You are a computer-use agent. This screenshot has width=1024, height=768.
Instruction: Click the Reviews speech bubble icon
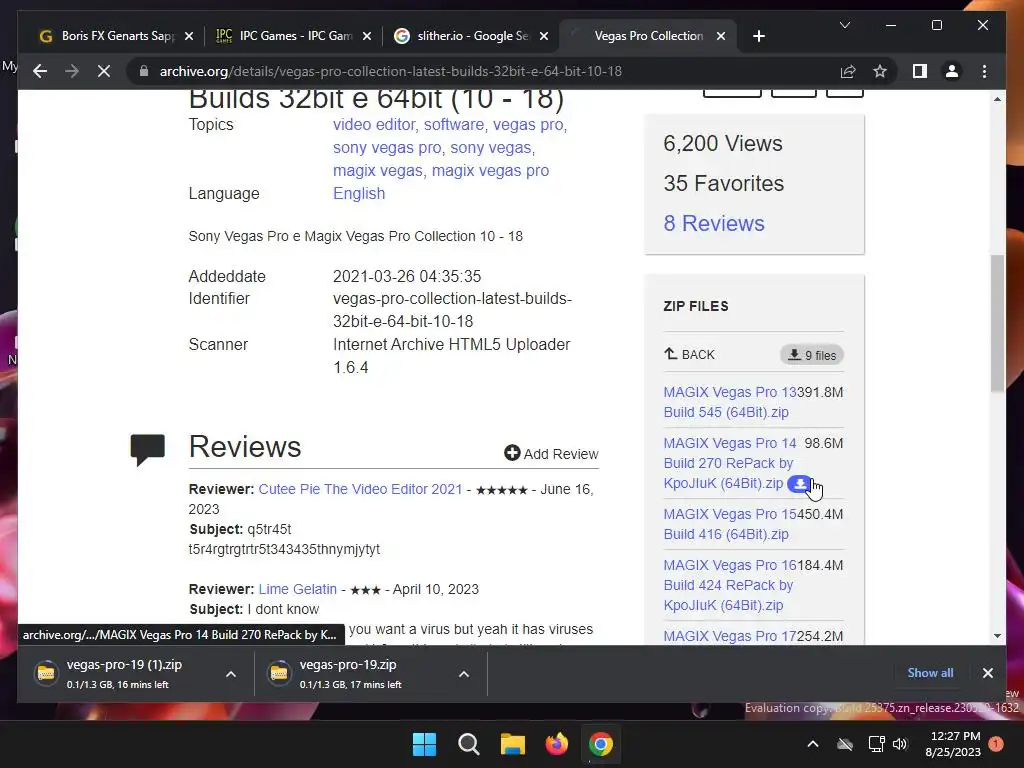coord(148,449)
